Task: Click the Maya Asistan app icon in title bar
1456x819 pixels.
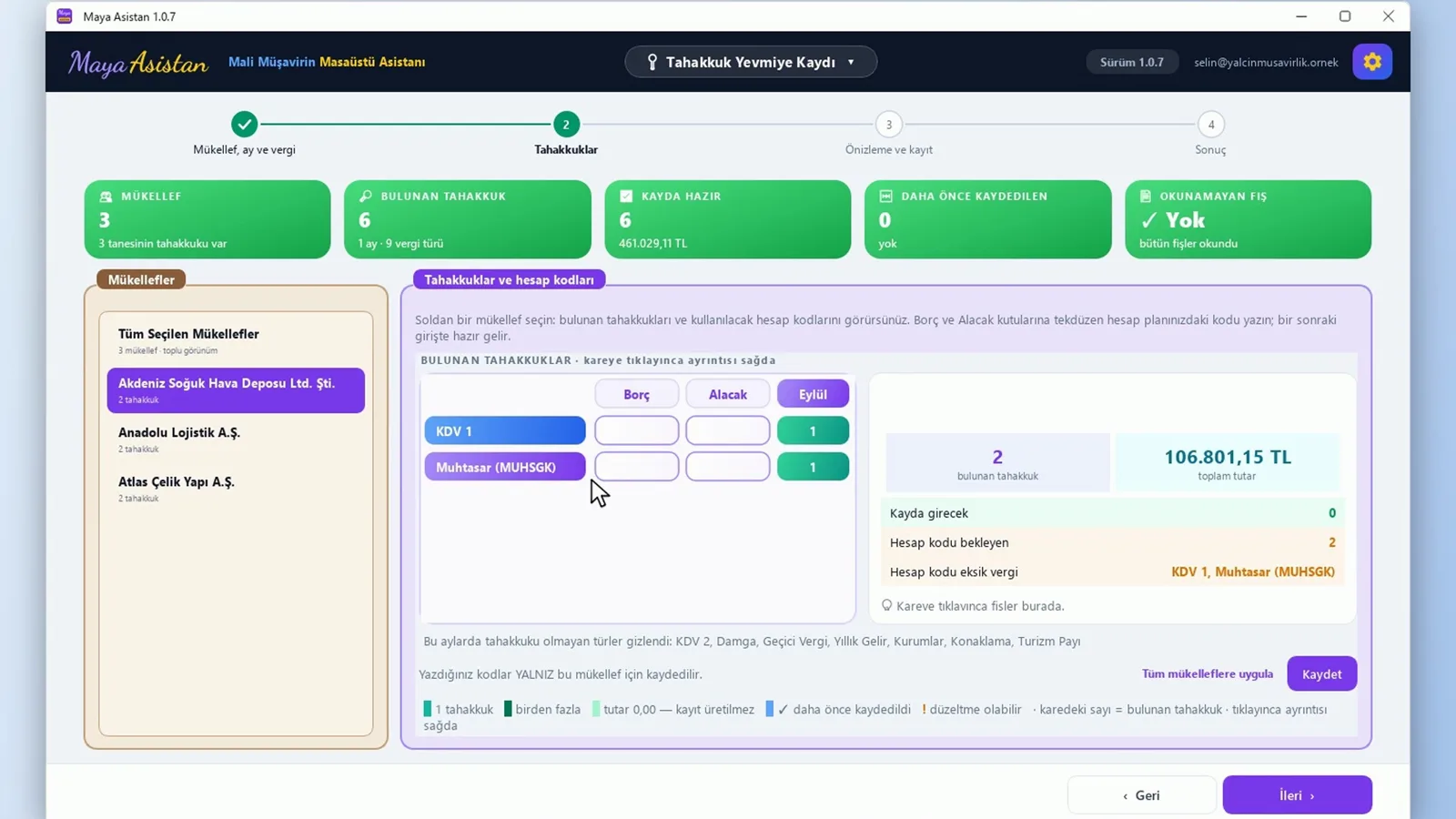Action: coord(65,16)
